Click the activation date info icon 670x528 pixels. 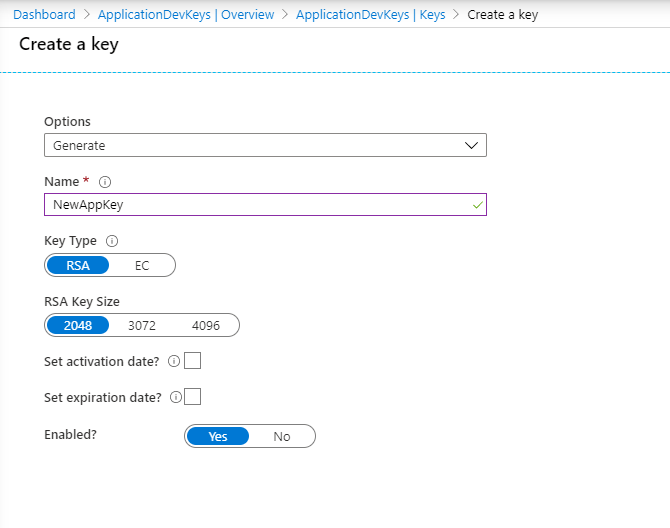click(x=174, y=361)
